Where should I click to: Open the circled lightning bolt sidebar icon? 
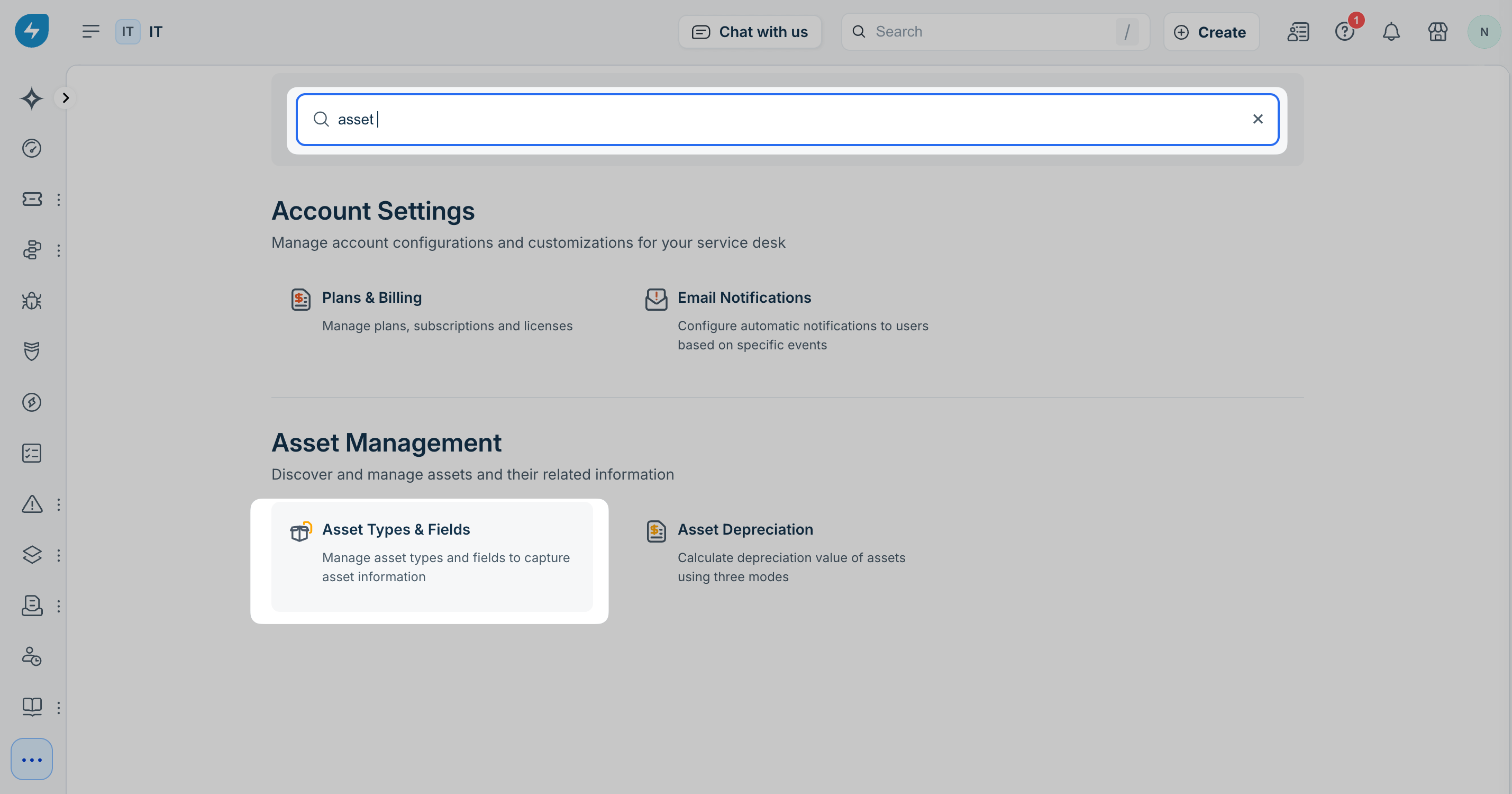click(x=32, y=402)
